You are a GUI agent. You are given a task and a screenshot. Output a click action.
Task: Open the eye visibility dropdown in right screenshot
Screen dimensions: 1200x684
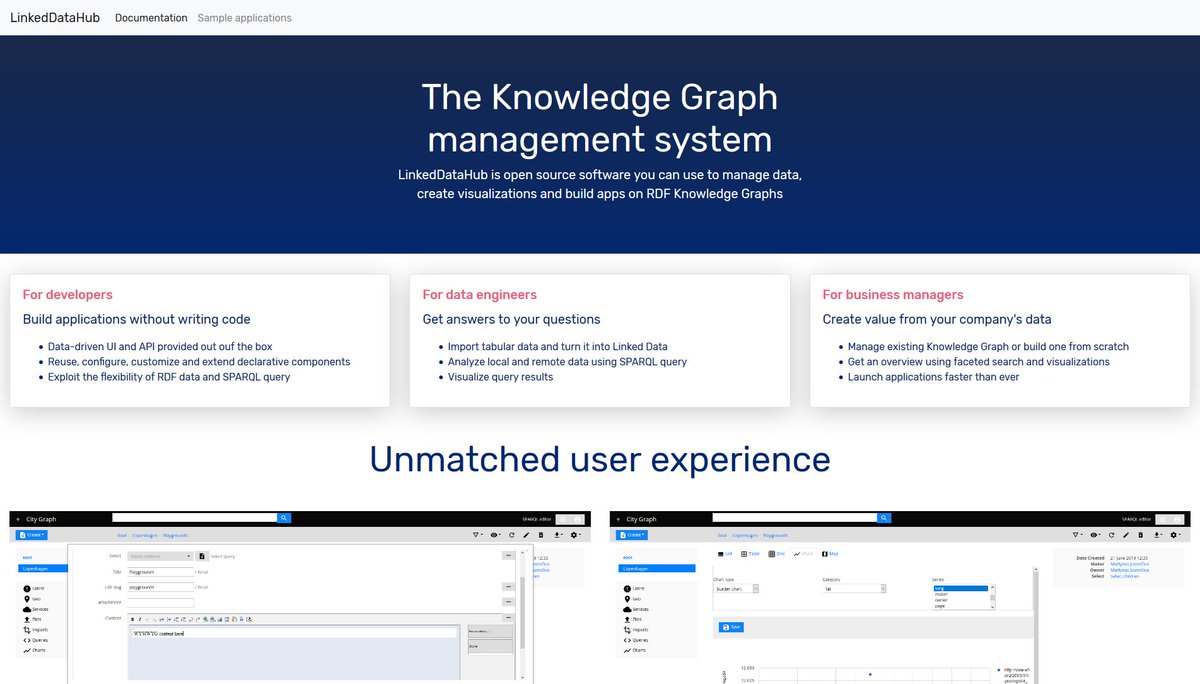click(1096, 535)
